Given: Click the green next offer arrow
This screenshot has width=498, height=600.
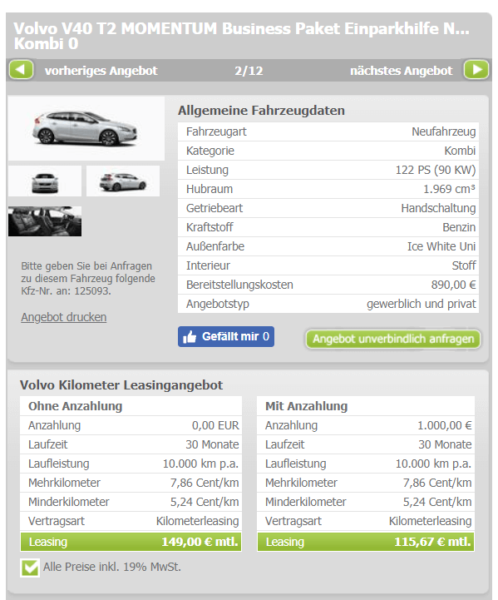Looking at the screenshot, I should click(477, 70).
